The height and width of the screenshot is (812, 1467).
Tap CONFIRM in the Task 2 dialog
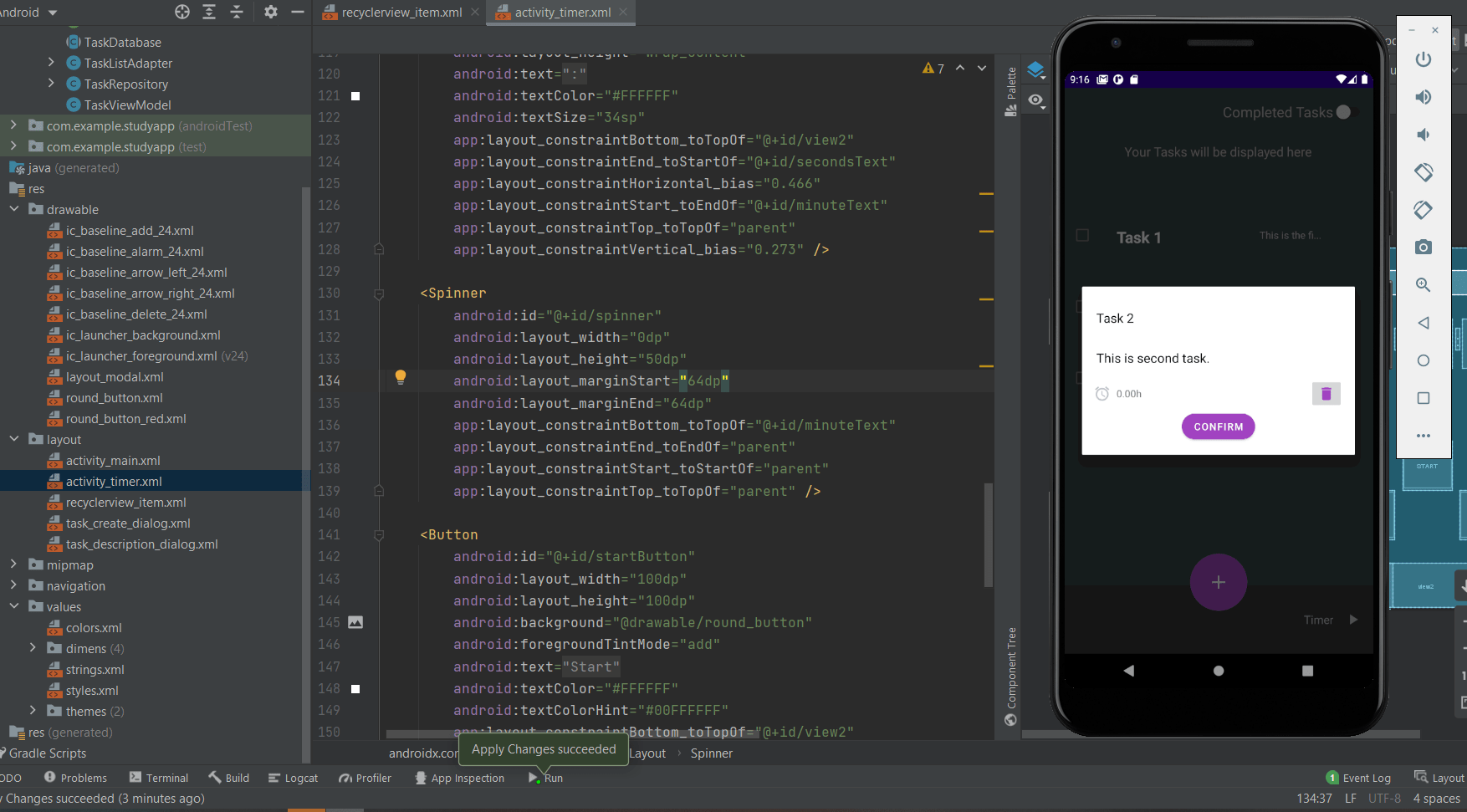coord(1218,426)
